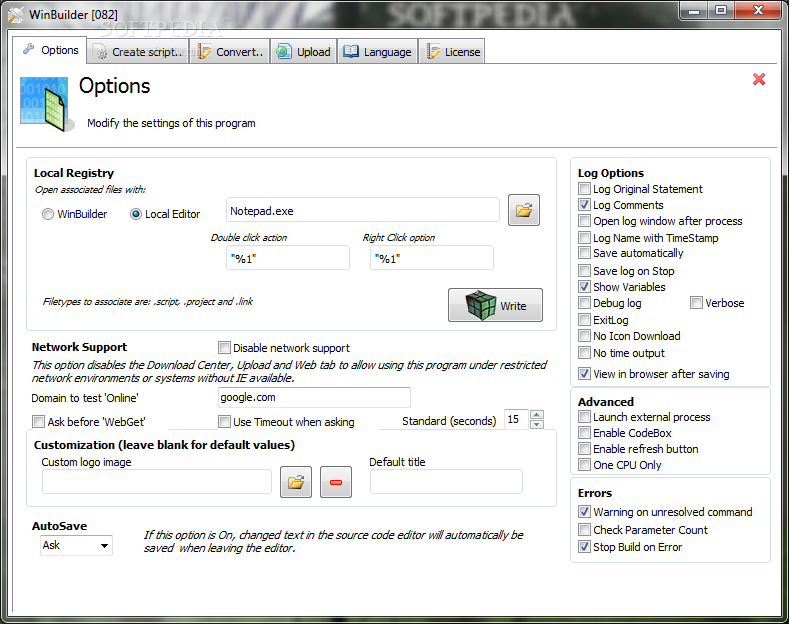Screen dimensions: 789x624
Task: Click the Write registry button
Action: (495, 305)
